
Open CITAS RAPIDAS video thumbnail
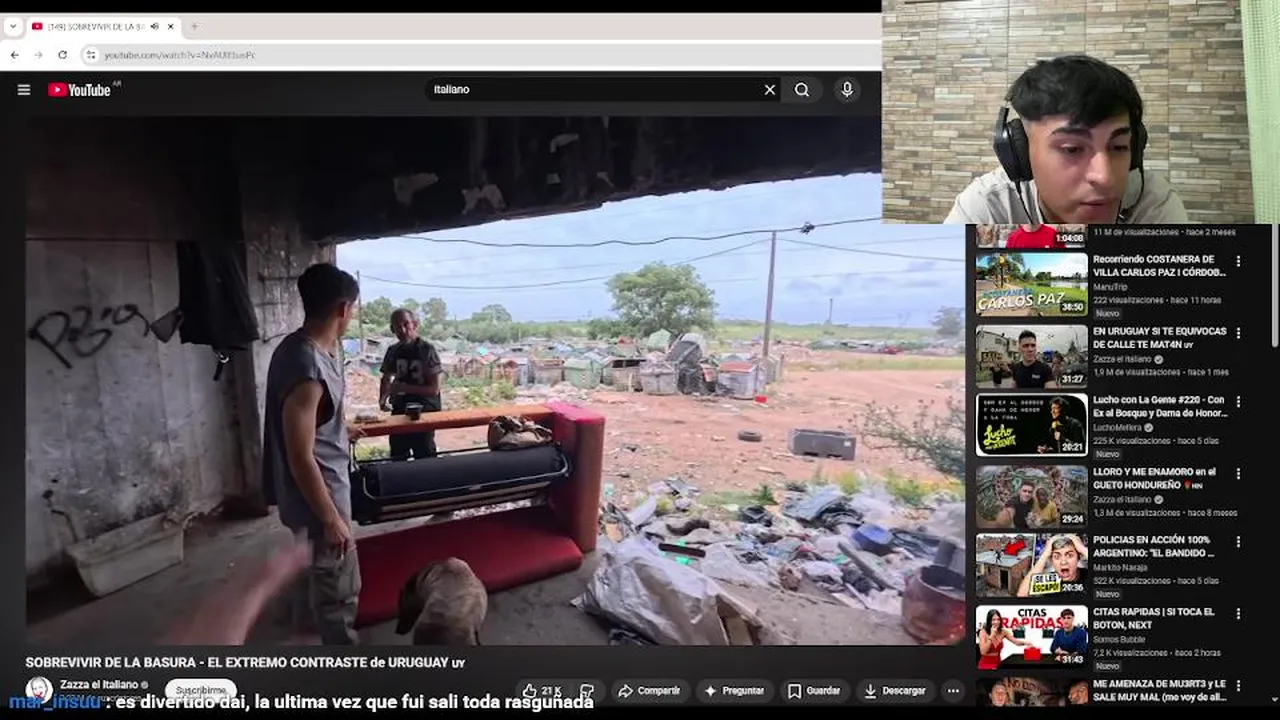pyautogui.click(x=1031, y=637)
